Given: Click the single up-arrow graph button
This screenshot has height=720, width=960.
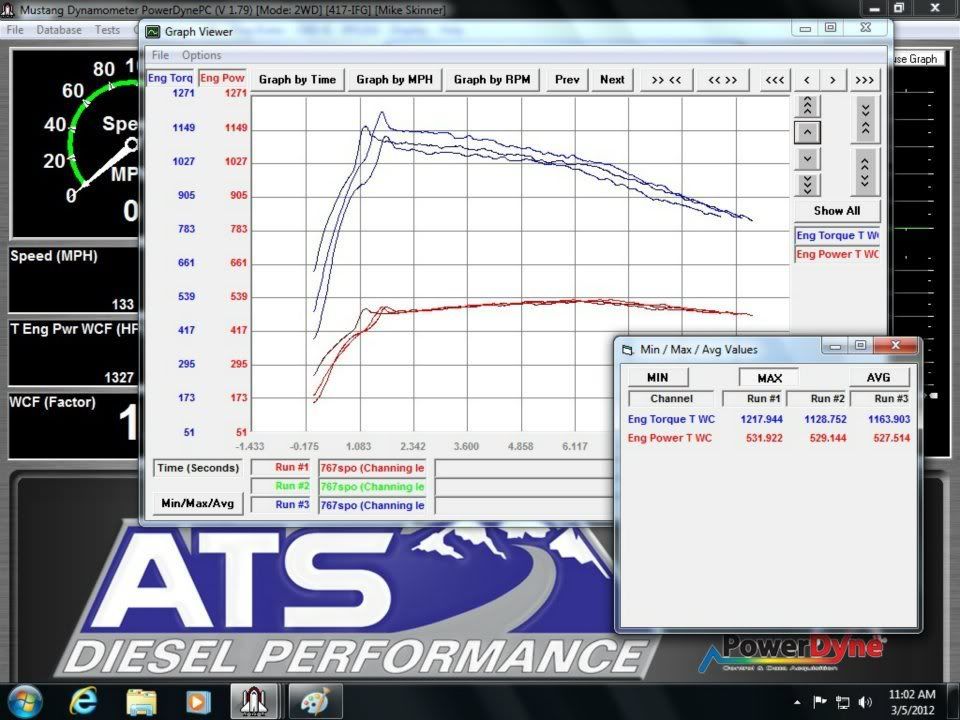Looking at the screenshot, I should click(x=808, y=132).
